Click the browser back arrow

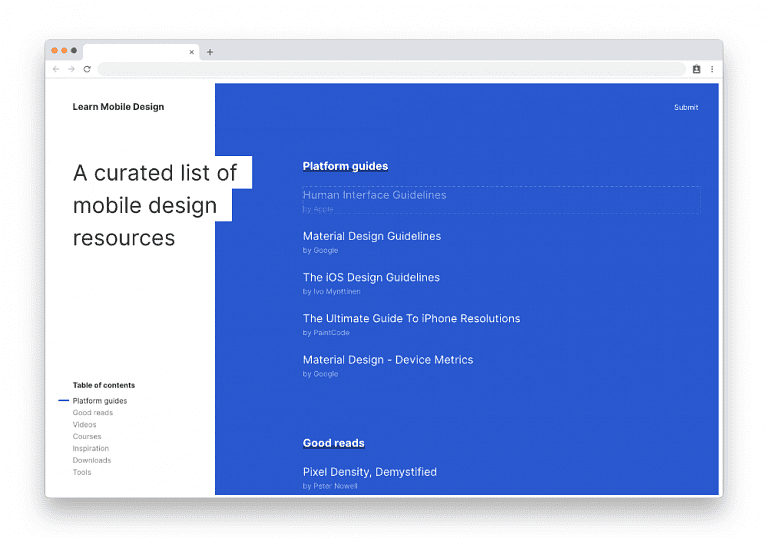56,69
